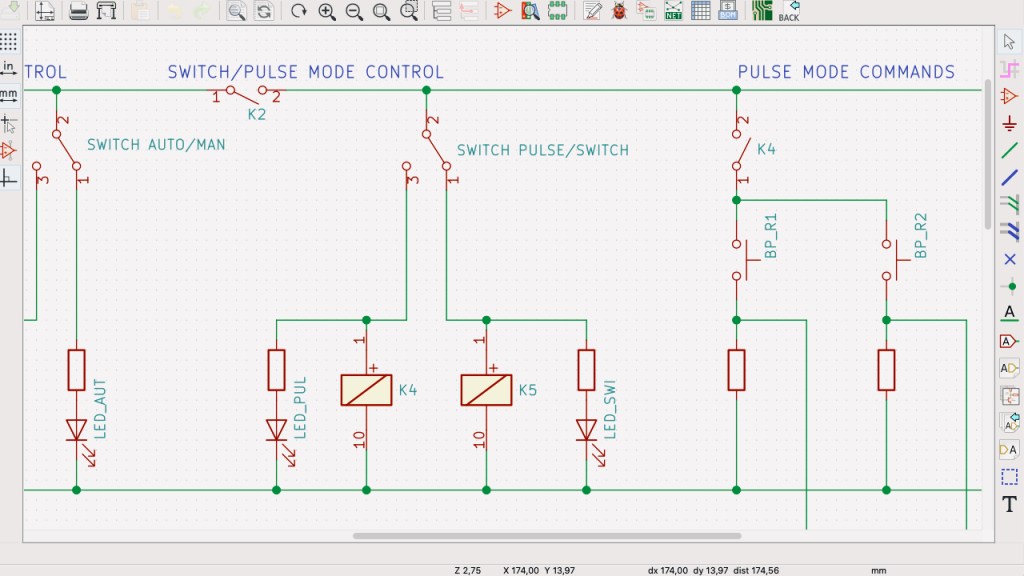
Task: Select the Place No-Connect flag tool
Action: 1009,259
